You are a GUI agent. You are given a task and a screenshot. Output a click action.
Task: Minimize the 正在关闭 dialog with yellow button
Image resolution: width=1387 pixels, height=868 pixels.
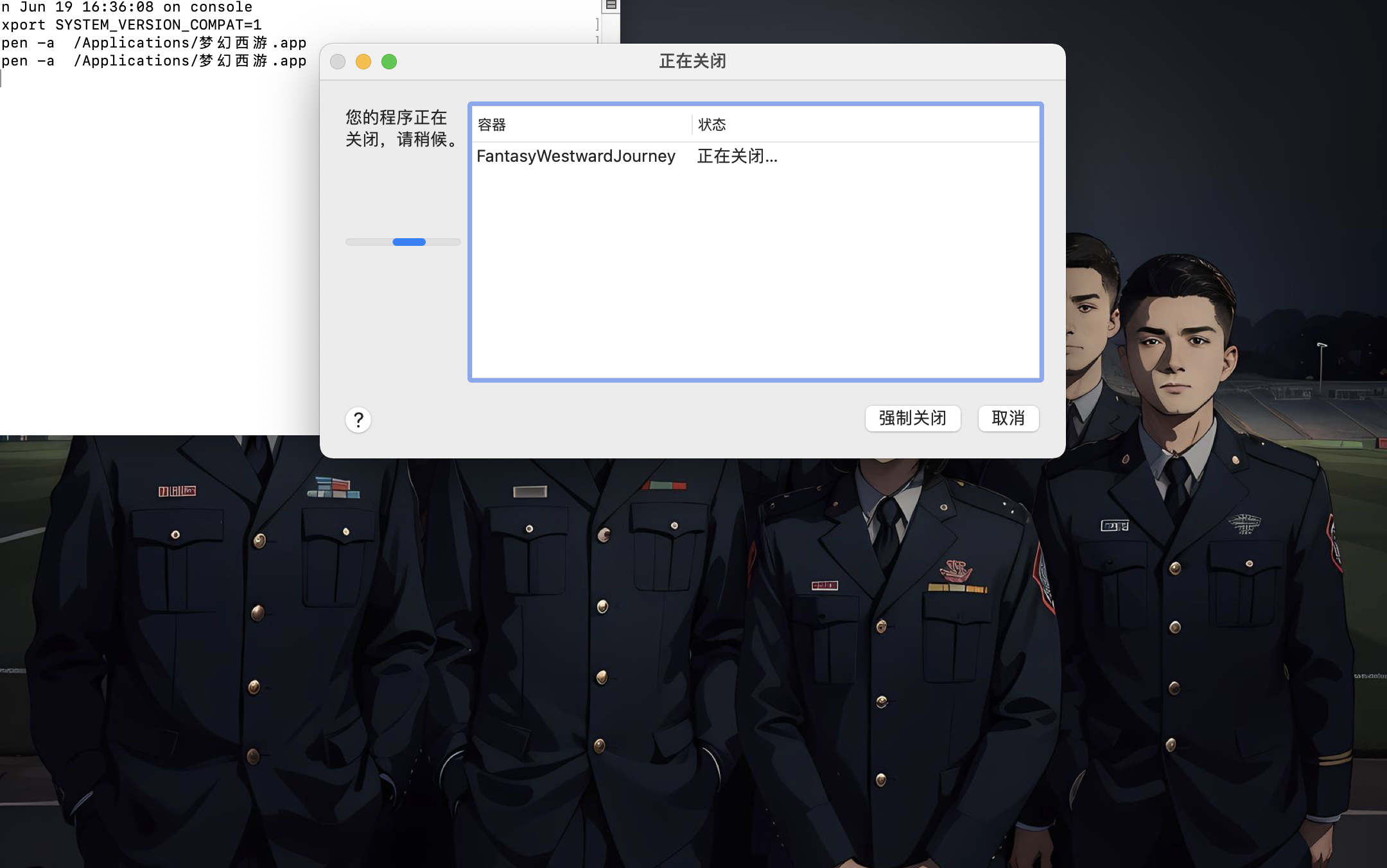tap(363, 62)
